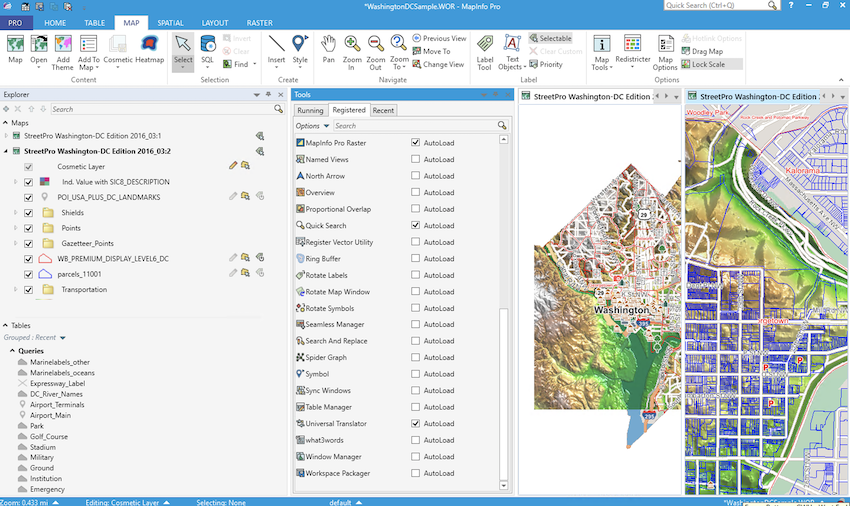
Task: Enable AutoLoad for Window Manager
Action: point(415,456)
